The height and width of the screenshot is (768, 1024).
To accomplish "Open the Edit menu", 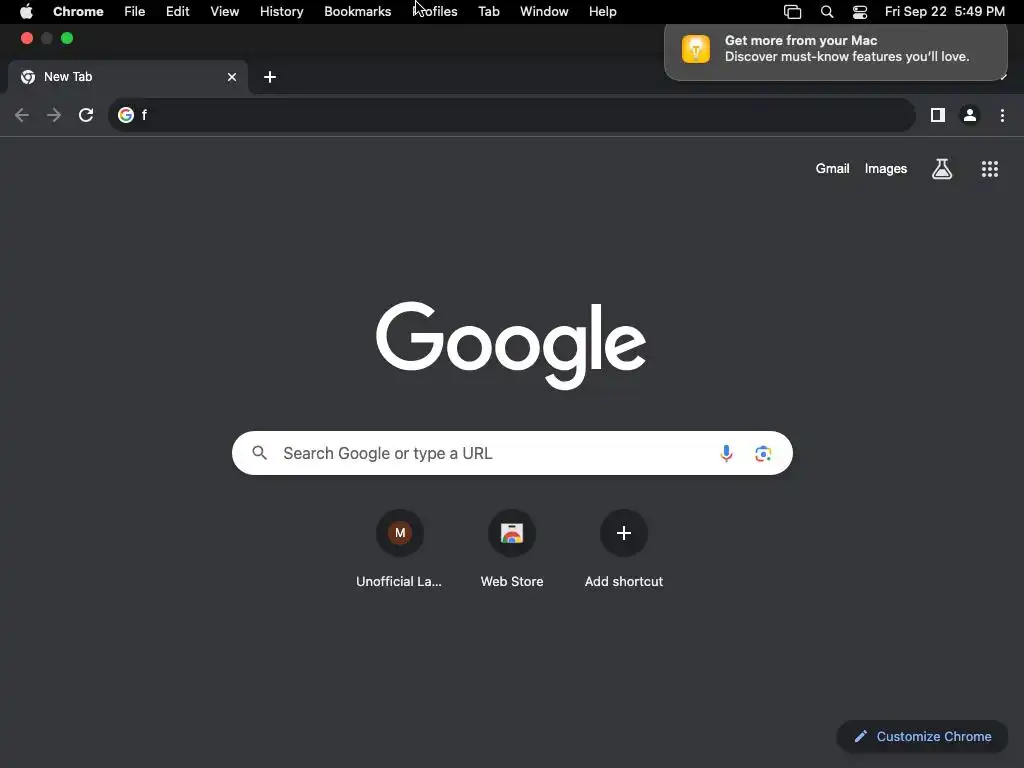I will click(x=178, y=12).
